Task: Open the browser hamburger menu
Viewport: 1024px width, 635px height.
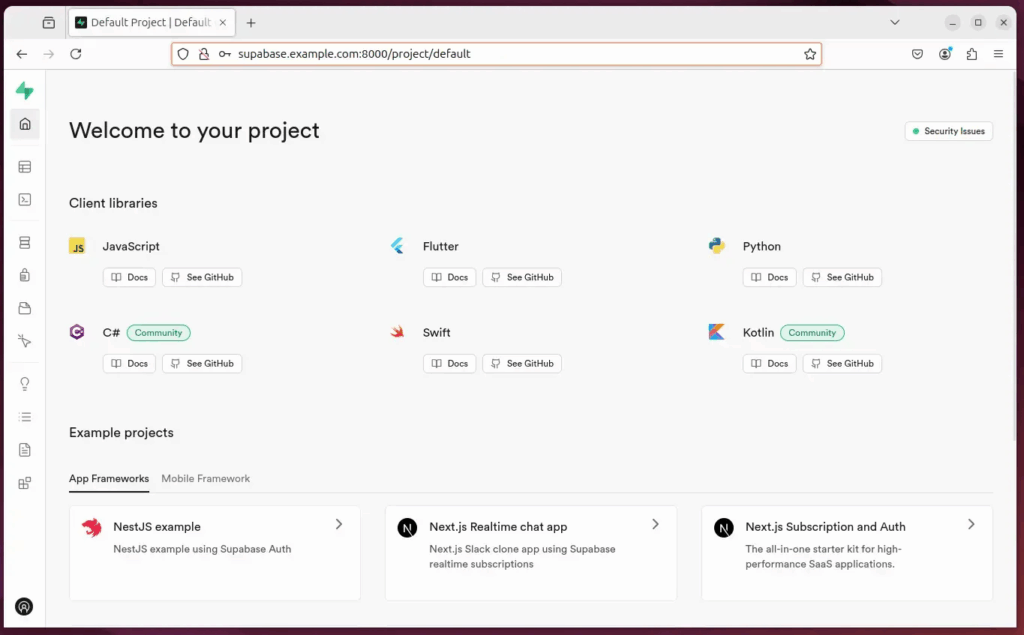Action: click(x=999, y=54)
